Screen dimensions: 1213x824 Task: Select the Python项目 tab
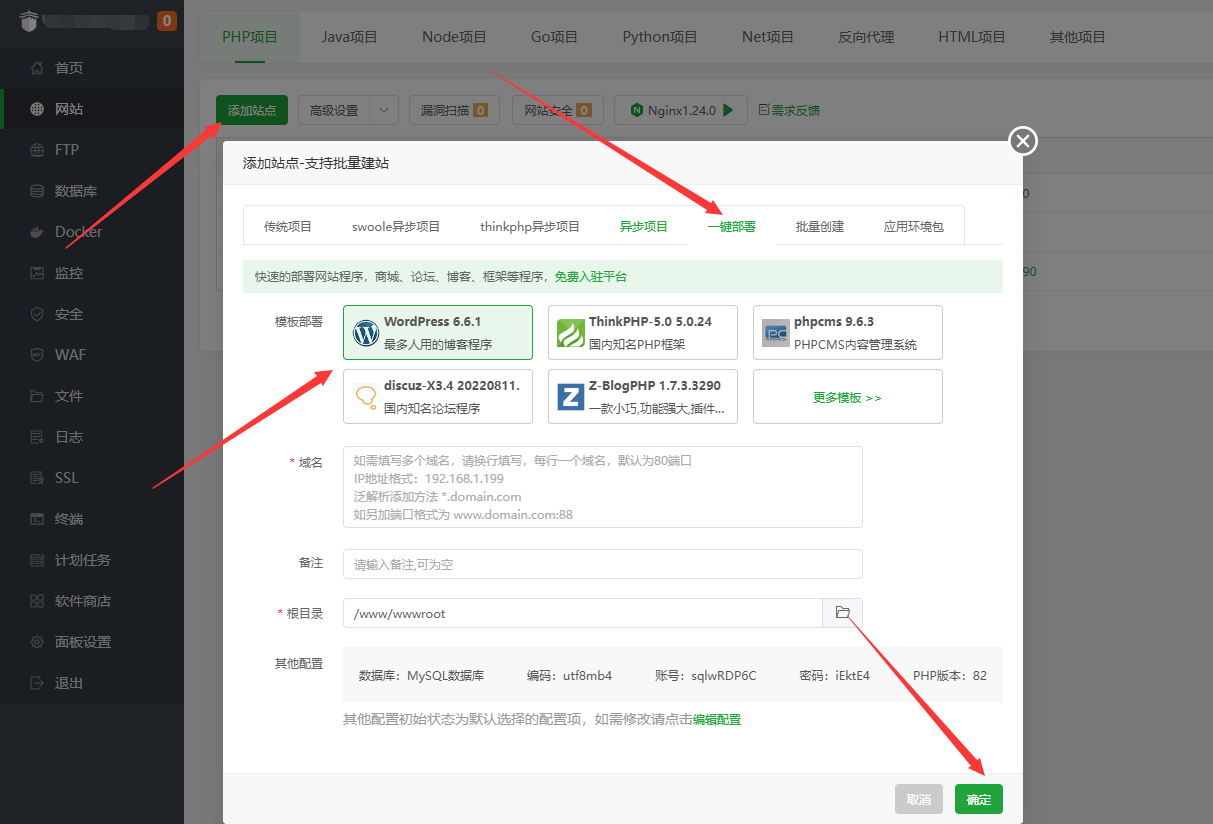[x=660, y=37]
